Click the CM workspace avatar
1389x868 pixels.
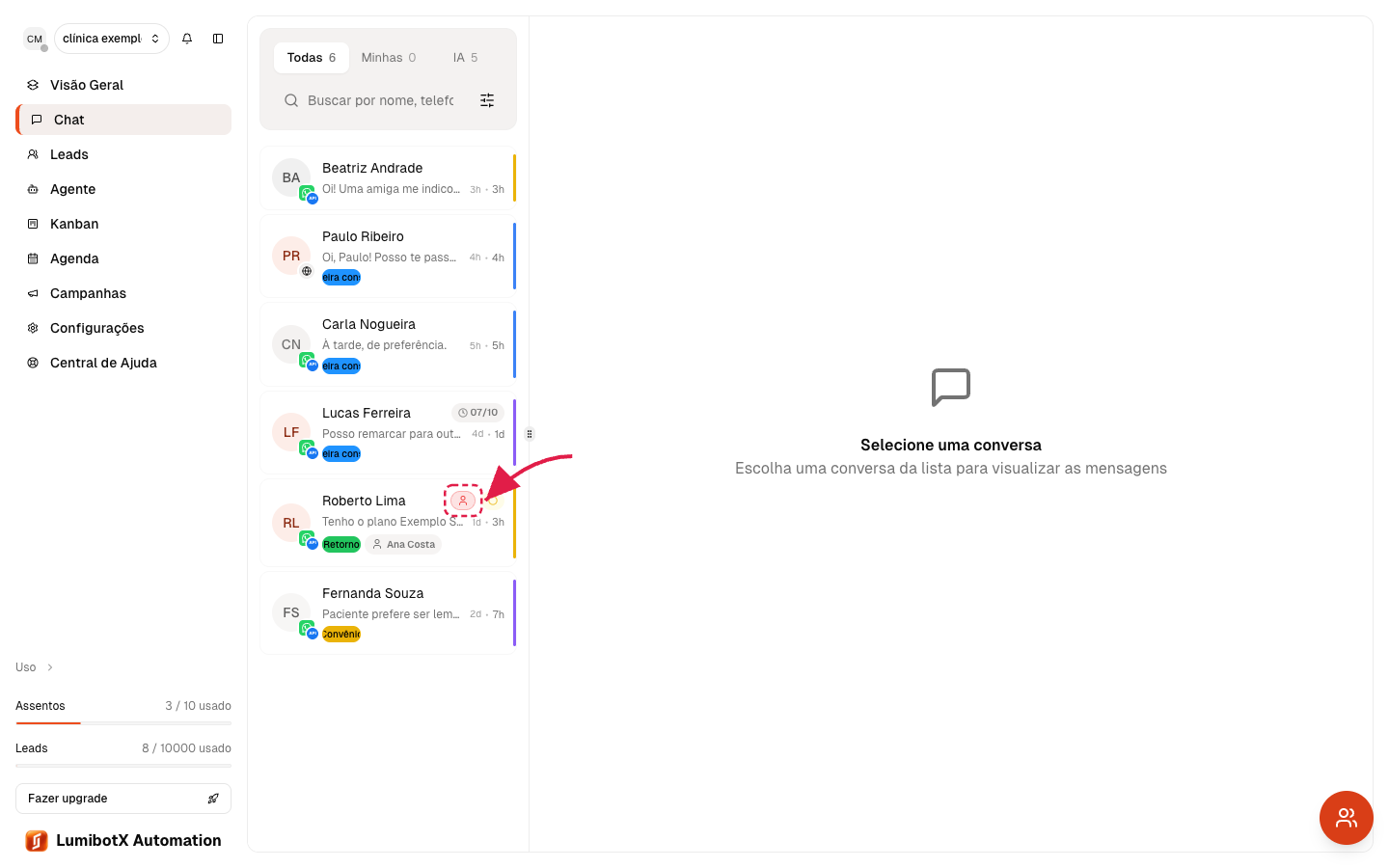pyautogui.click(x=35, y=39)
